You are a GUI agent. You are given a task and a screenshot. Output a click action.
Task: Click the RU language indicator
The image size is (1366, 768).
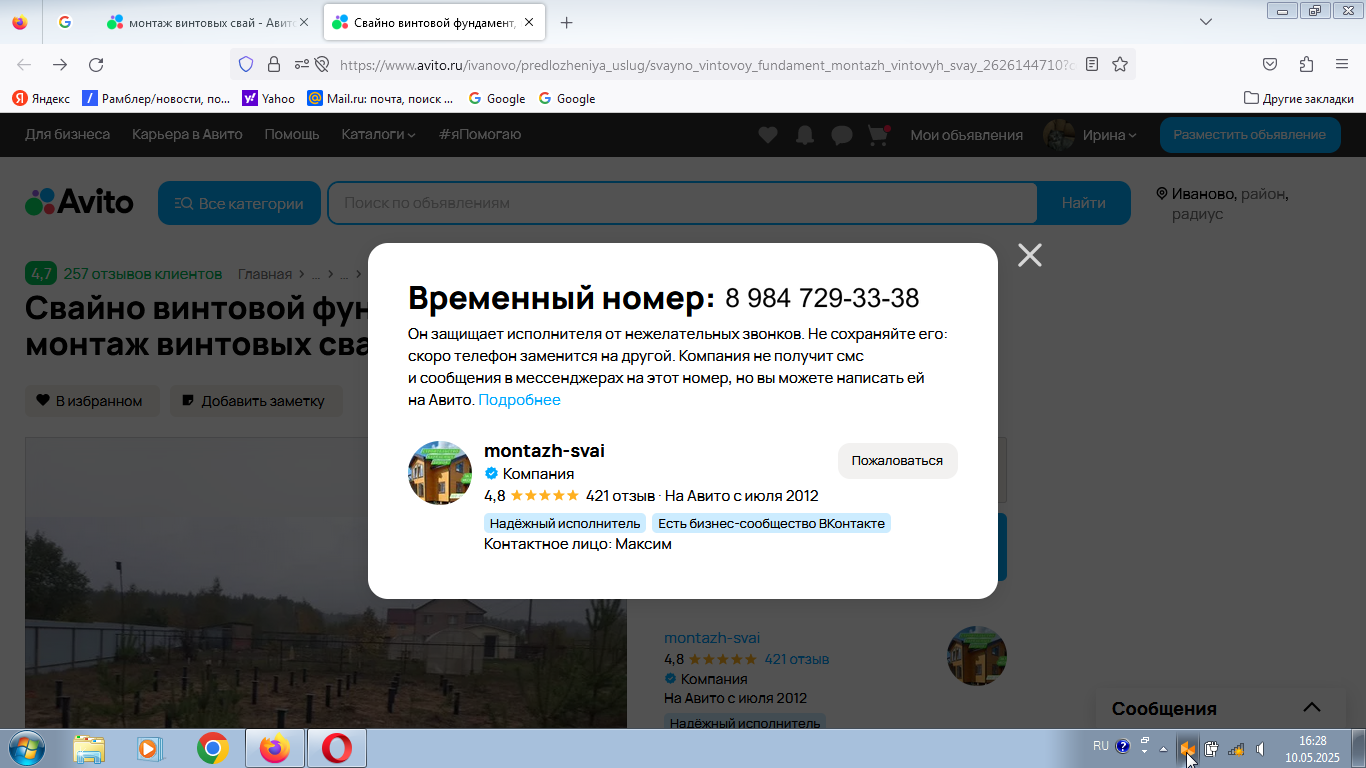tap(1100, 746)
